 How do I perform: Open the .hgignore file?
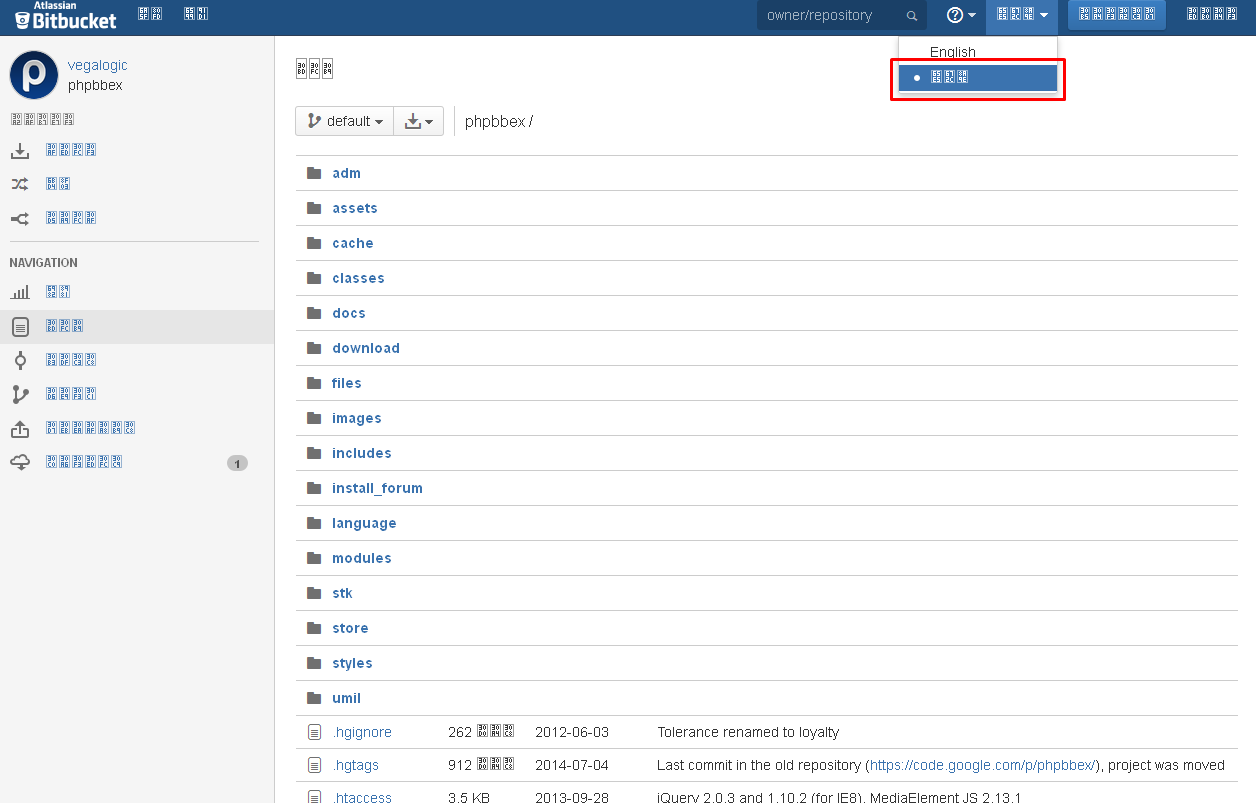coord(362,732)
